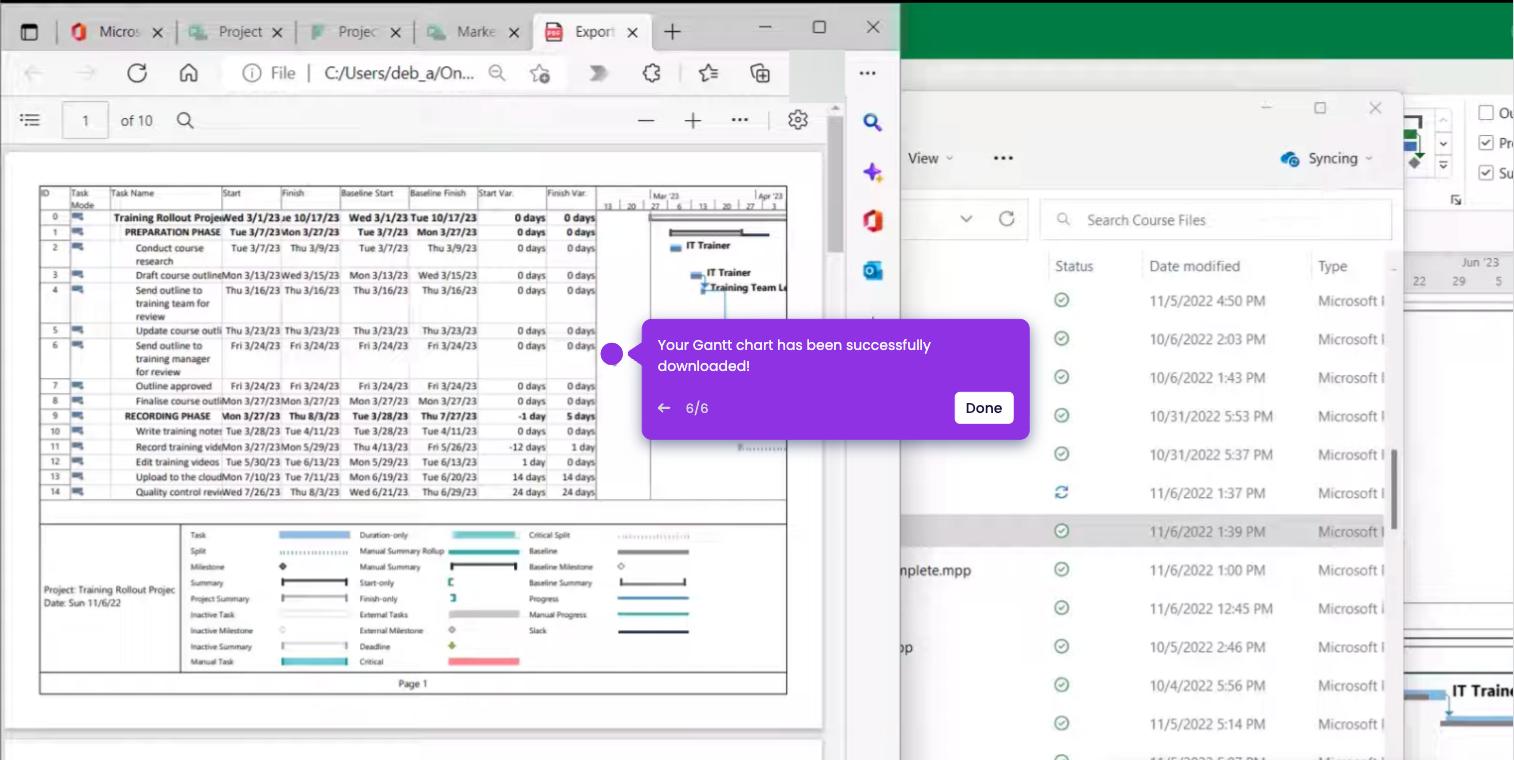Open PDF viewer settings gear

[797, 120]
